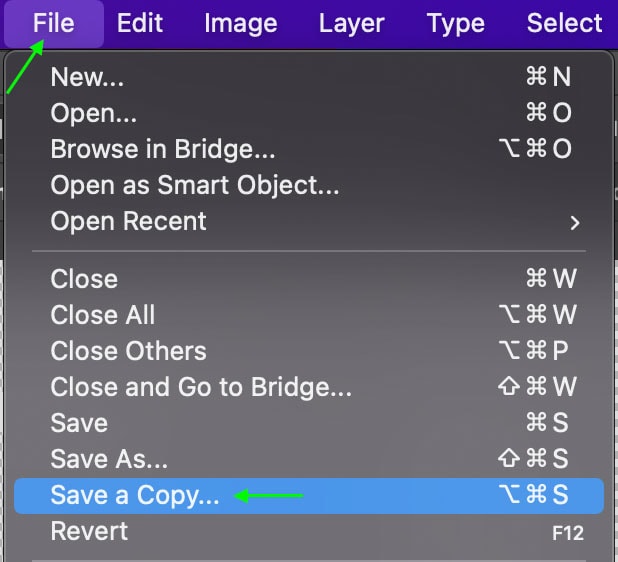Image resolution: width=618 pixels, height=562 pixels.
Task: Select Revert from the File menu
Action: click(89, 531)
